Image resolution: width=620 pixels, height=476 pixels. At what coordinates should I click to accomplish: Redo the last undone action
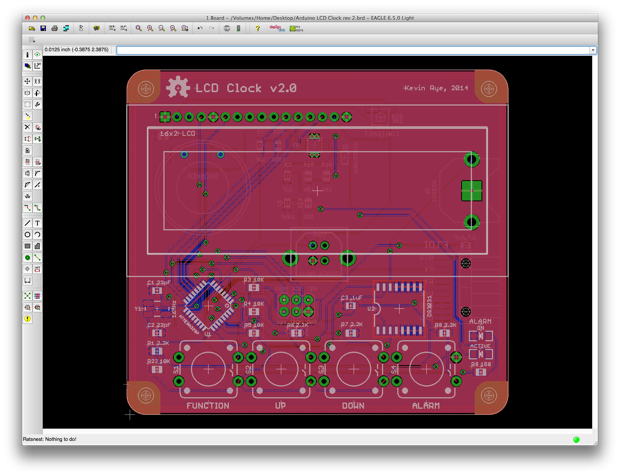212,28
